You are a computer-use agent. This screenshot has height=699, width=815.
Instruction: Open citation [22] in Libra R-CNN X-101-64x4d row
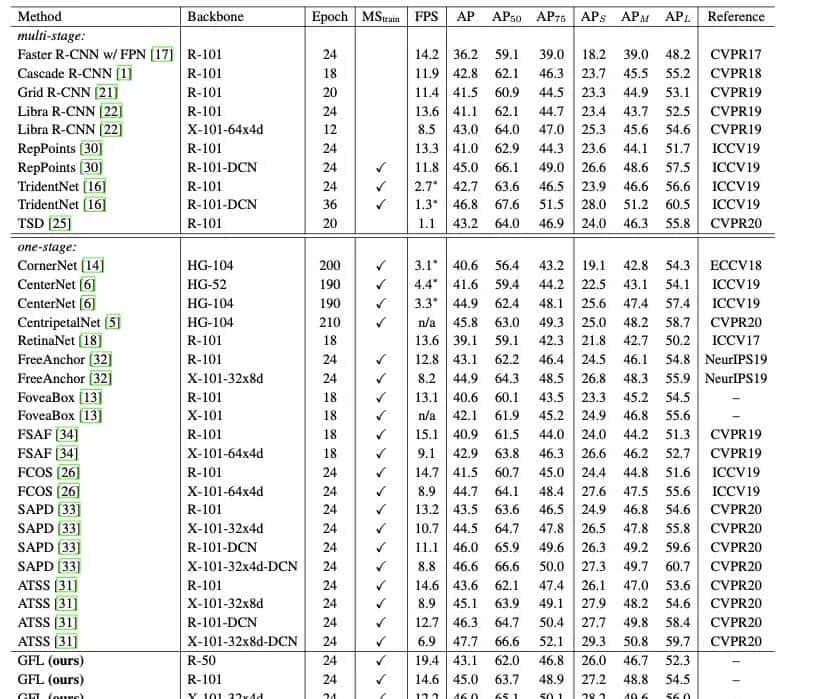pos(112,130)
